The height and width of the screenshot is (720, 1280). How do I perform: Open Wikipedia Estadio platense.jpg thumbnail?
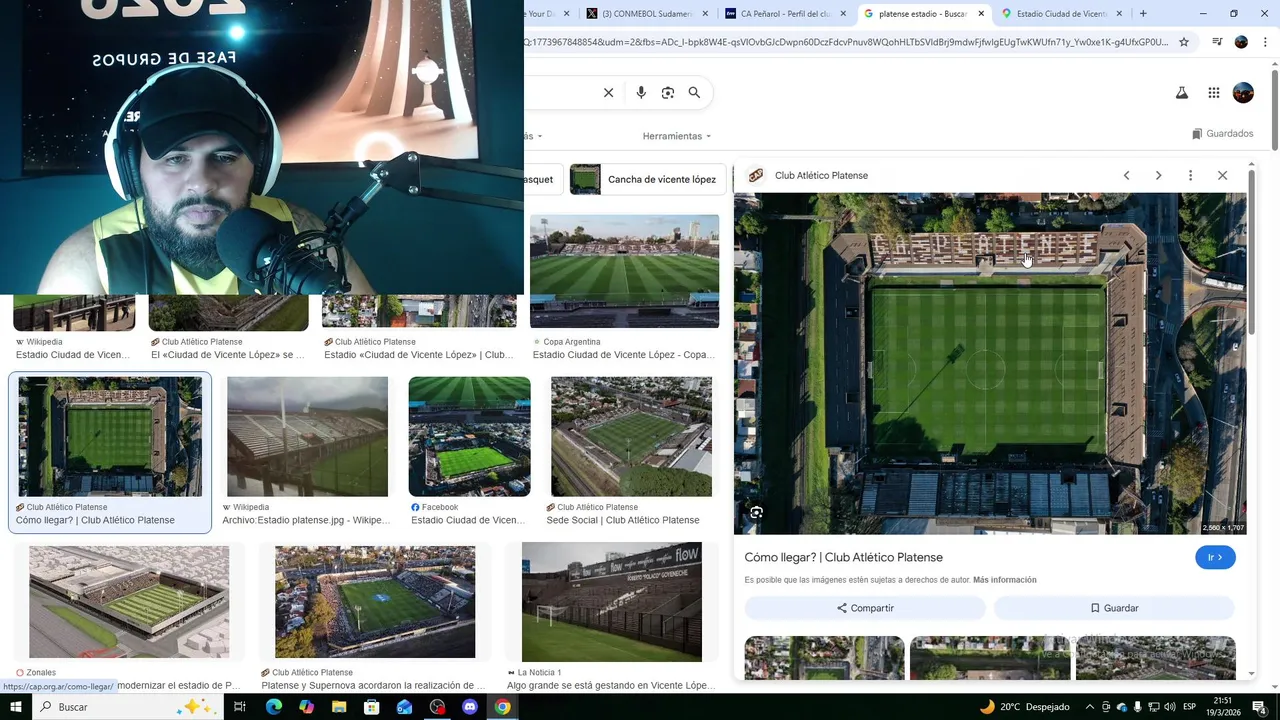(x=307, y=436)
